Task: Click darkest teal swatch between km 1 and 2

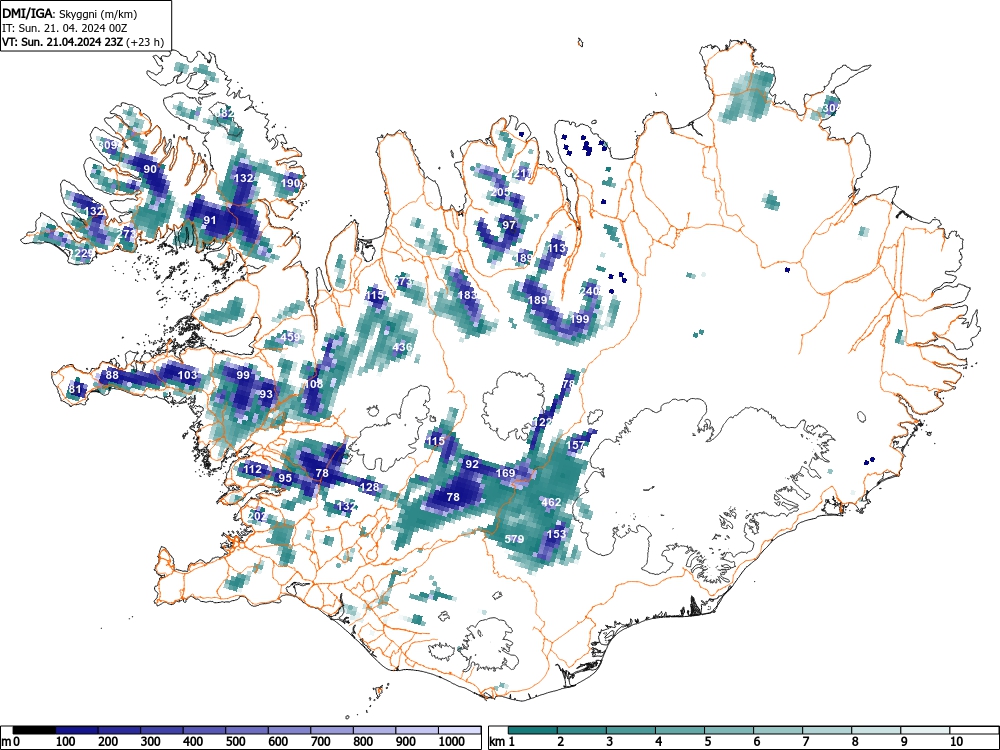Action: (x=533, y=730)
